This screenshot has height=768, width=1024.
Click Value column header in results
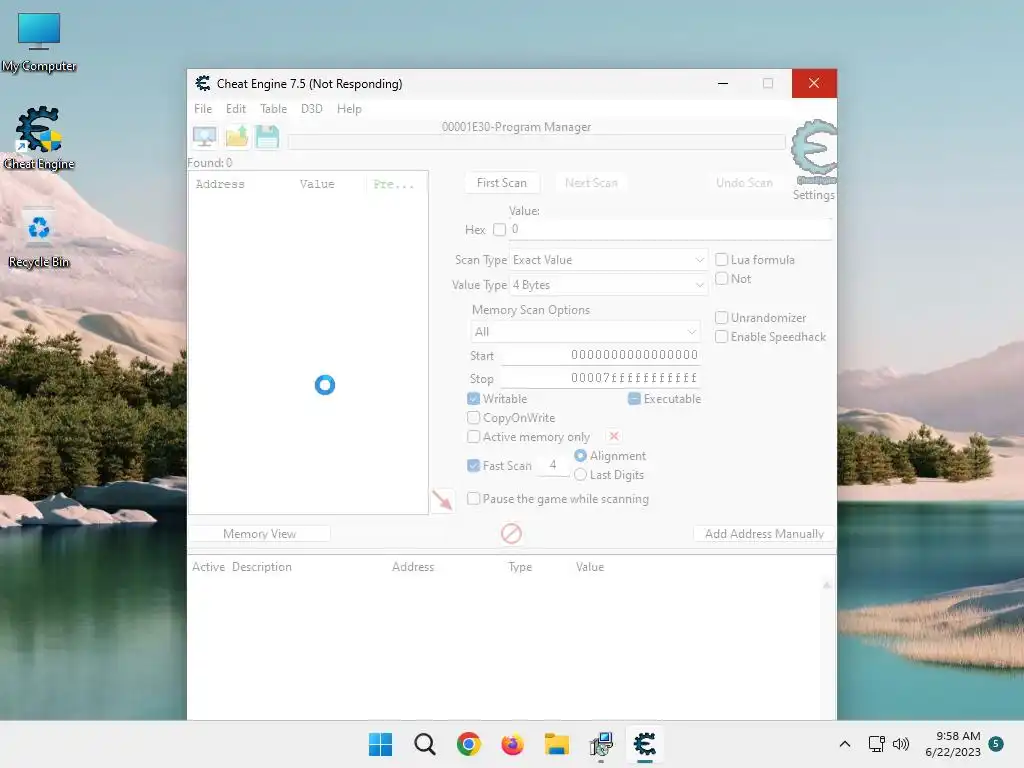(317, 184)
